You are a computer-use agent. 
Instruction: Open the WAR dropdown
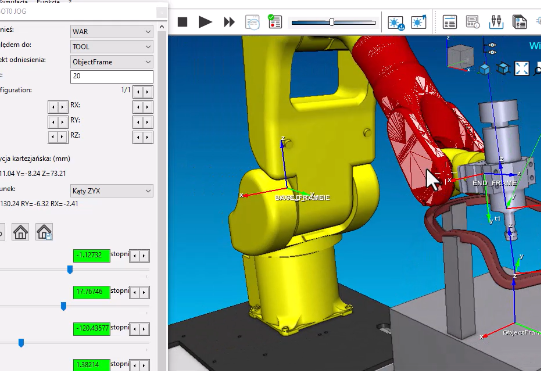pos(111,31)
